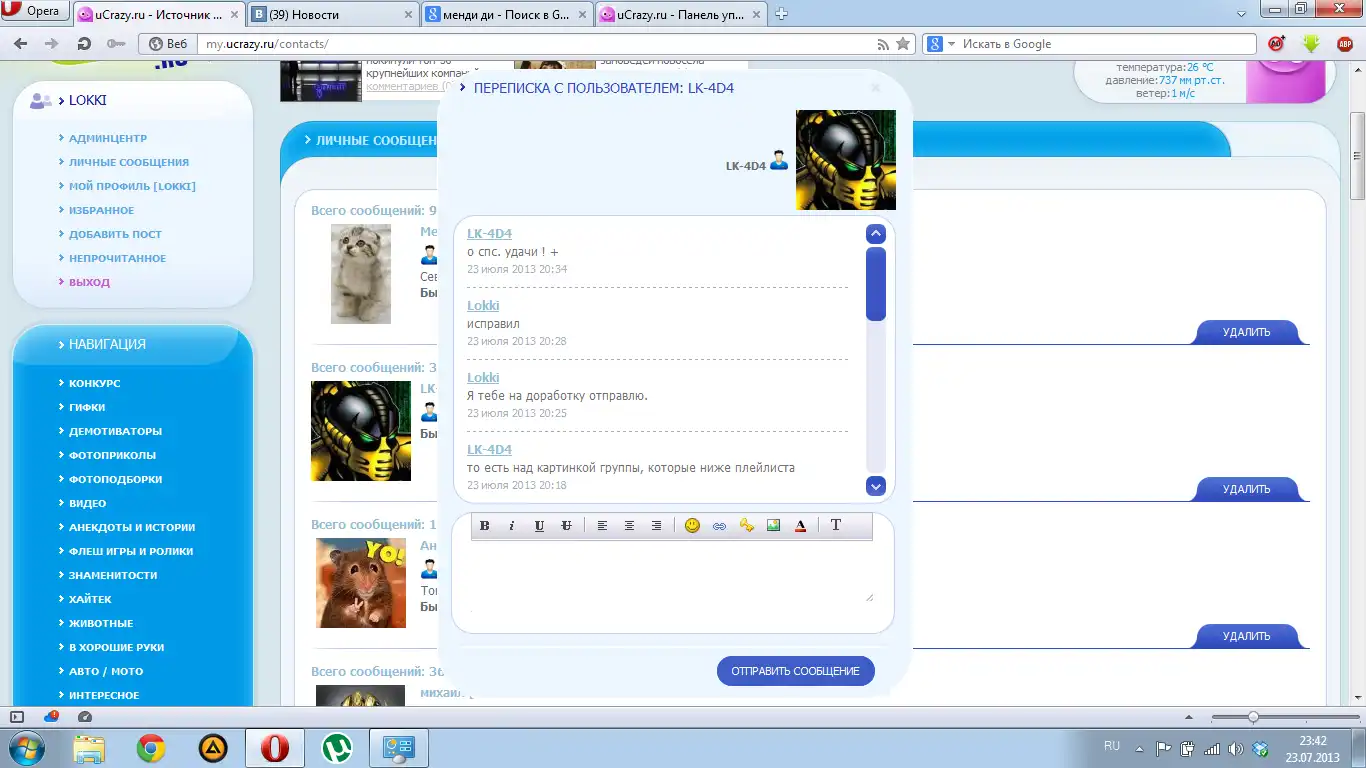Toggle italic formatting in message editor
The image size is (1366, 768).
click(x=512, y=526)
